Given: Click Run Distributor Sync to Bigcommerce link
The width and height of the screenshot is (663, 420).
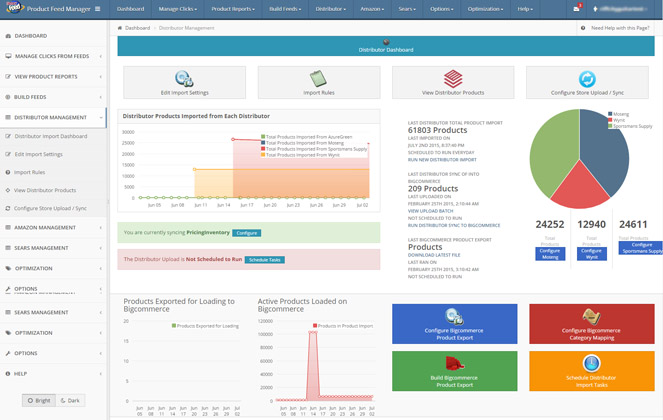Looking at the screenshot, I should (454, 225).
